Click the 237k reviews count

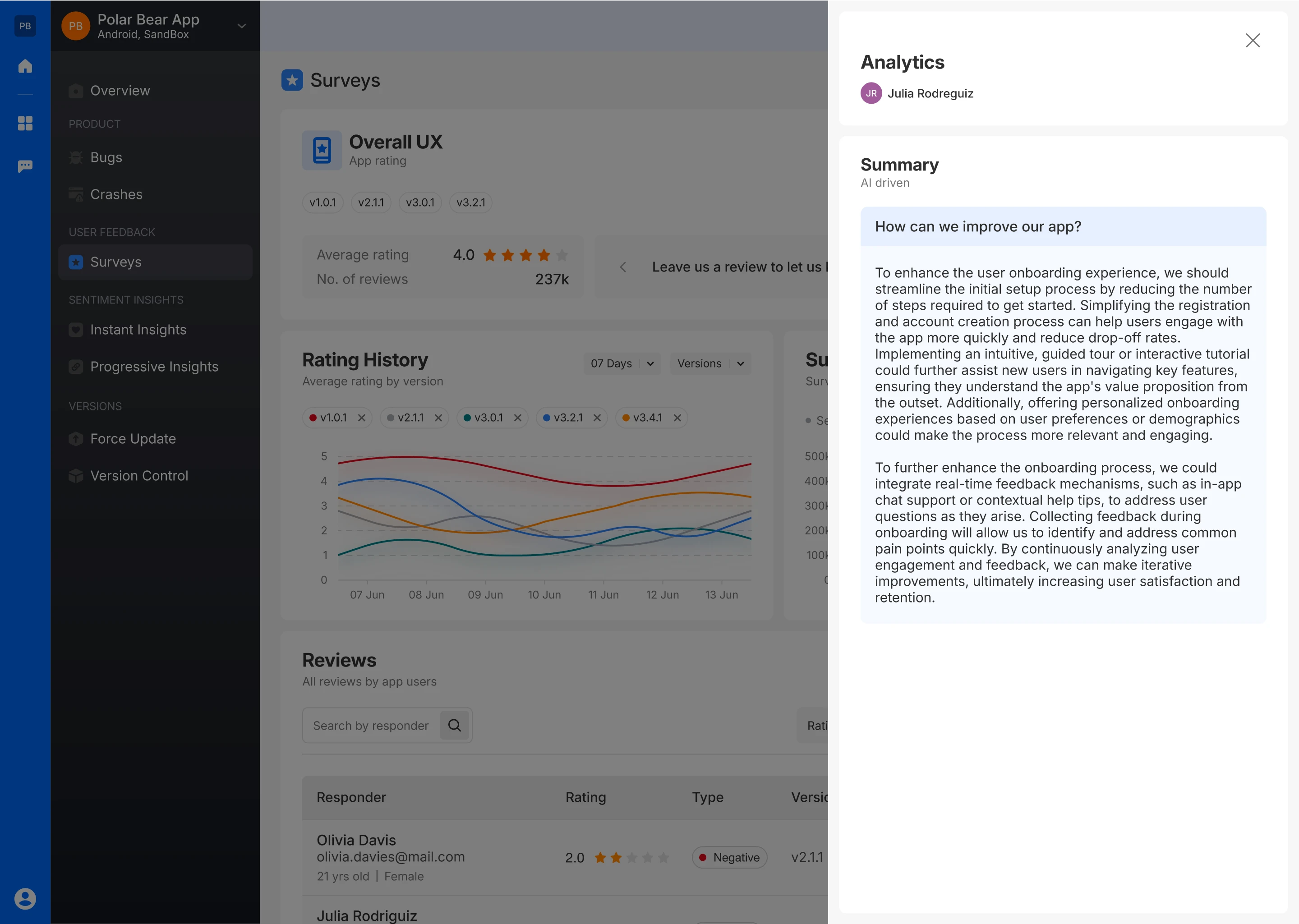(551, 279)
